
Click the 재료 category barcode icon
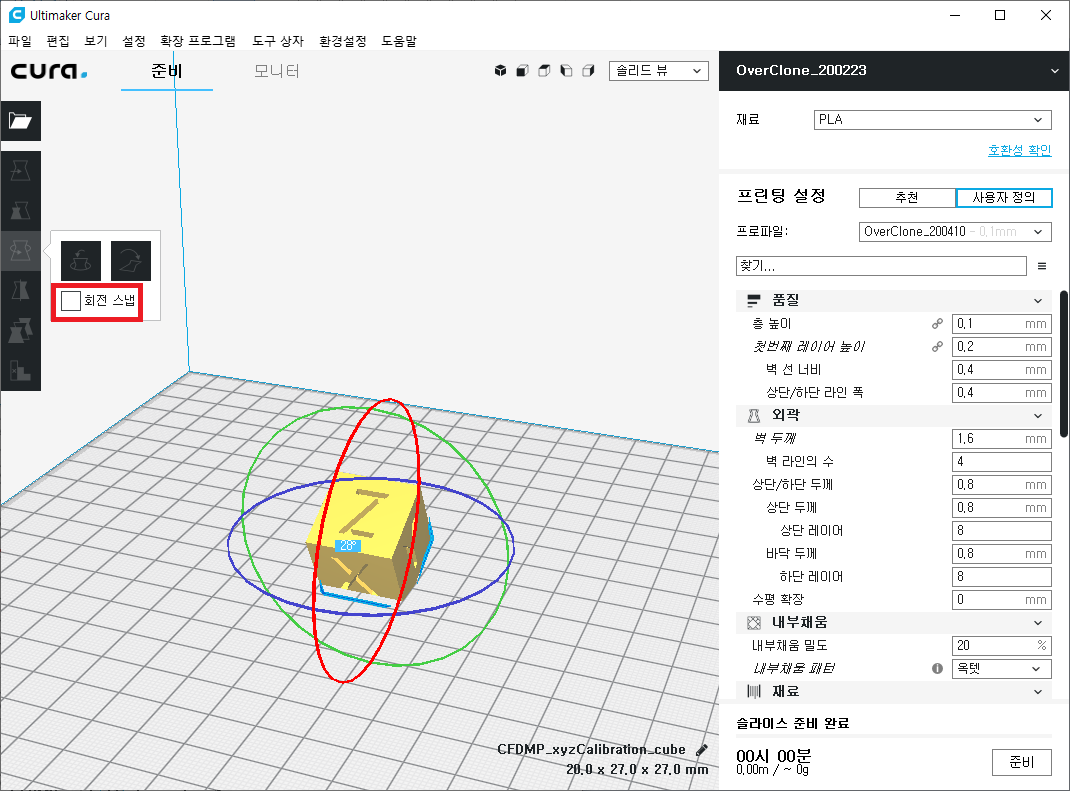pyautogui.click(x=753, y=691)
